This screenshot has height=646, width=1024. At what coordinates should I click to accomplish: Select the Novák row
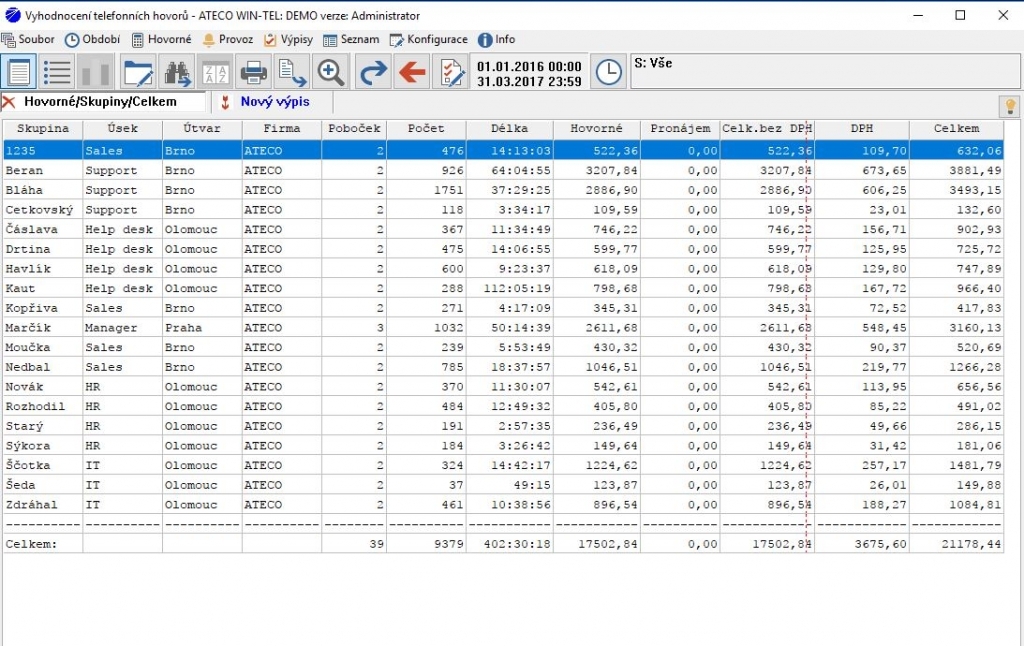click(x=504, y=387)
